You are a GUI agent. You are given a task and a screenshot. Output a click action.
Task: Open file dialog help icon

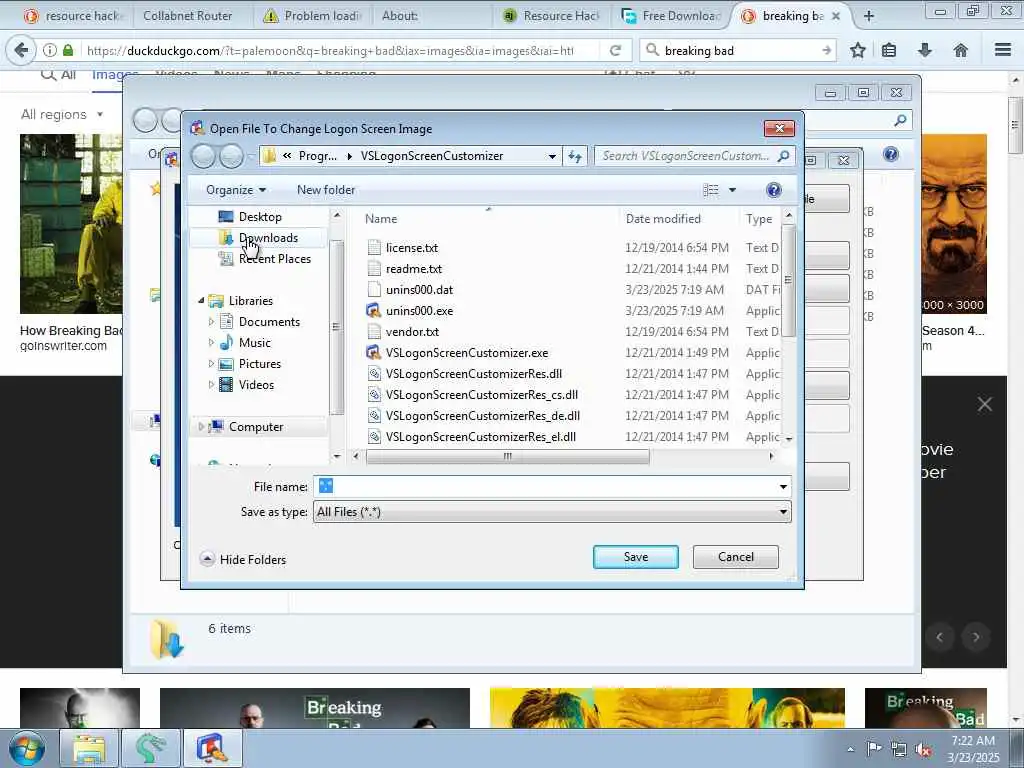point(773,189)
